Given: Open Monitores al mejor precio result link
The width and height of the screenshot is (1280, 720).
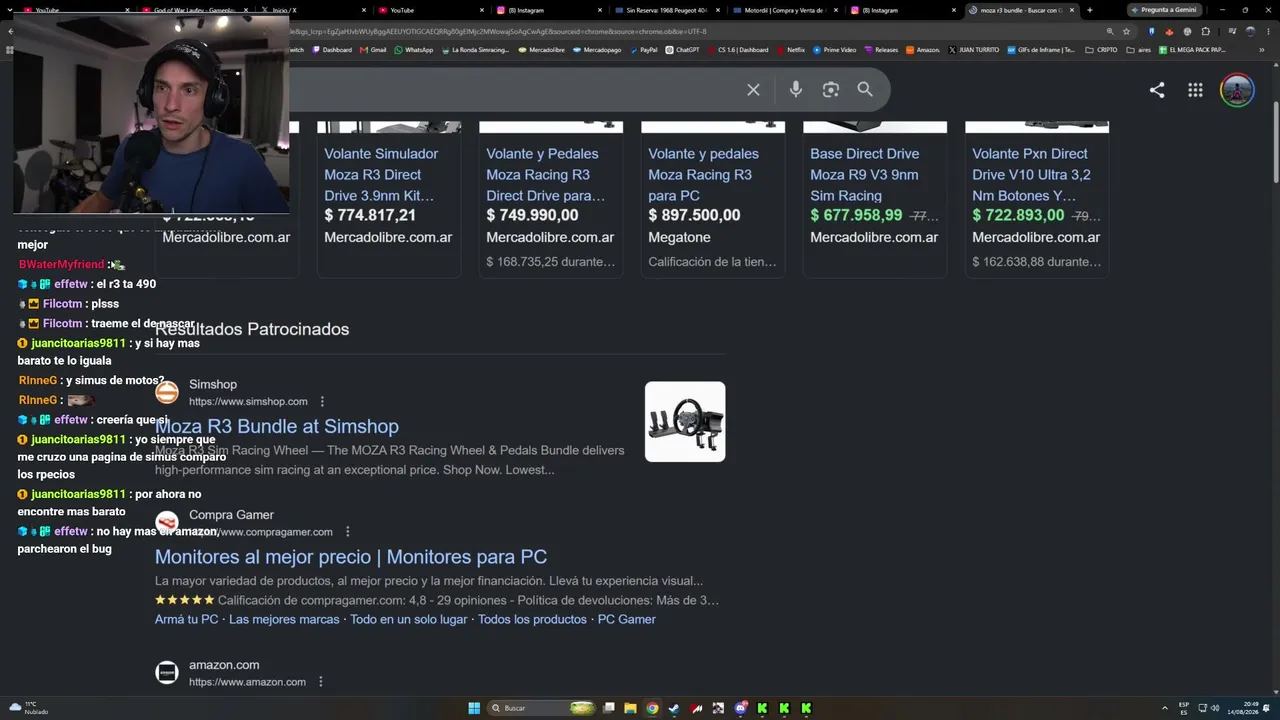Looking at the screenshot, I should [x=351, y=557].
